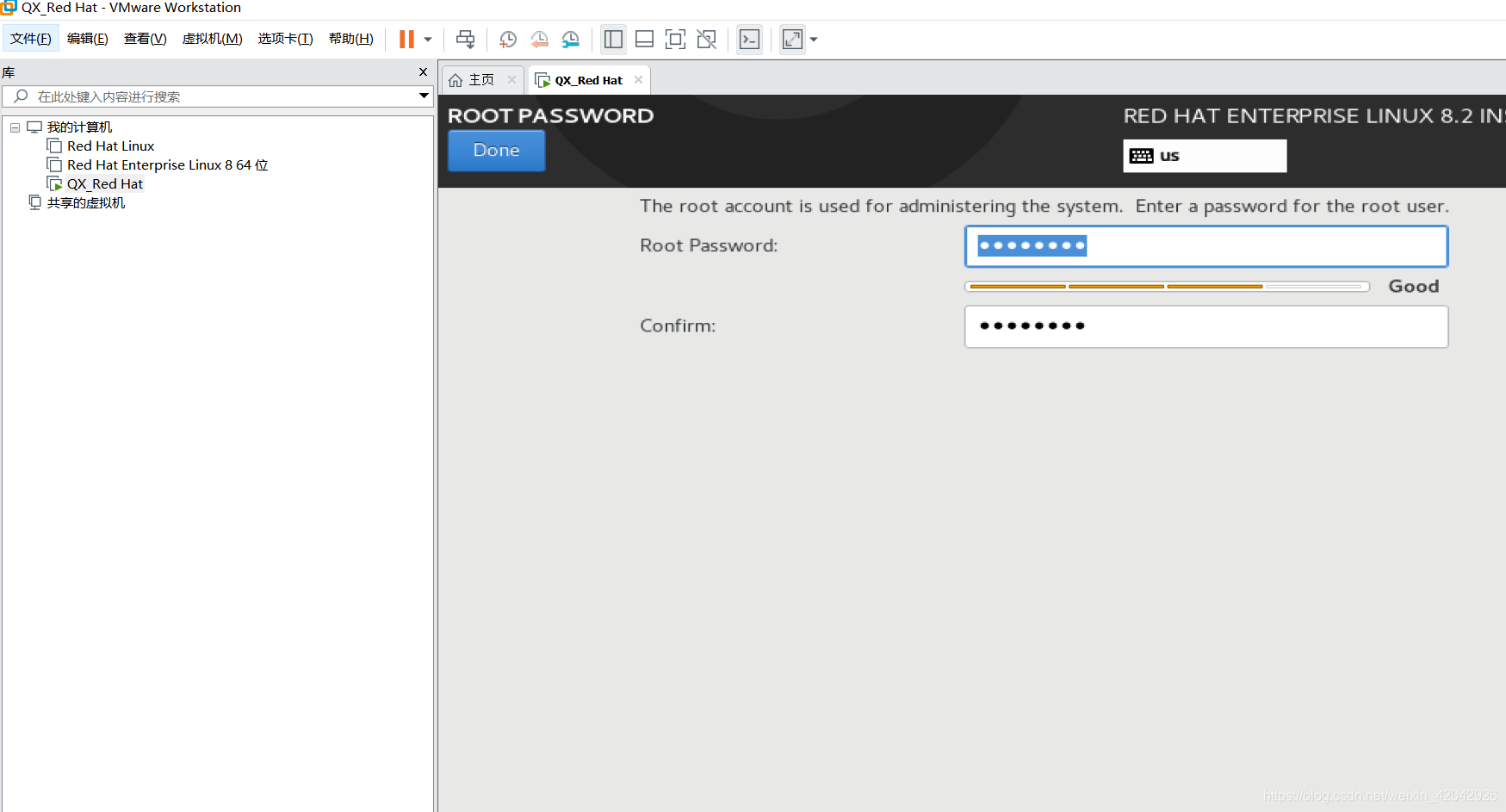Select 我的计算机 in the library tree
The width and height of the screenshot is (1506, 812).
(79, 127)
